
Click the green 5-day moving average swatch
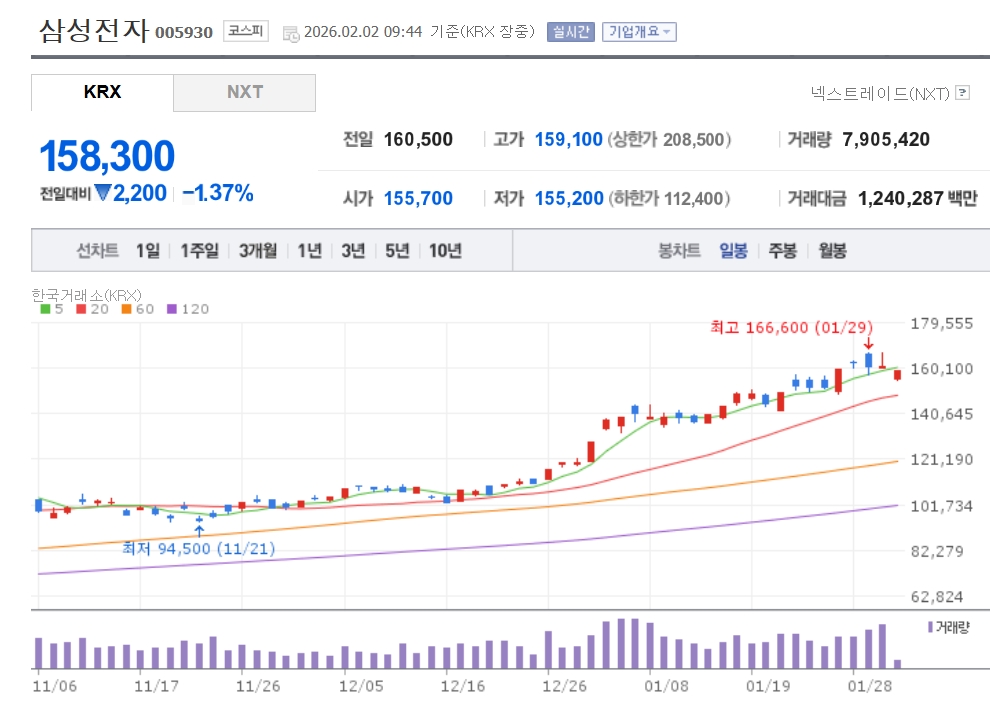tap(45, 309)
